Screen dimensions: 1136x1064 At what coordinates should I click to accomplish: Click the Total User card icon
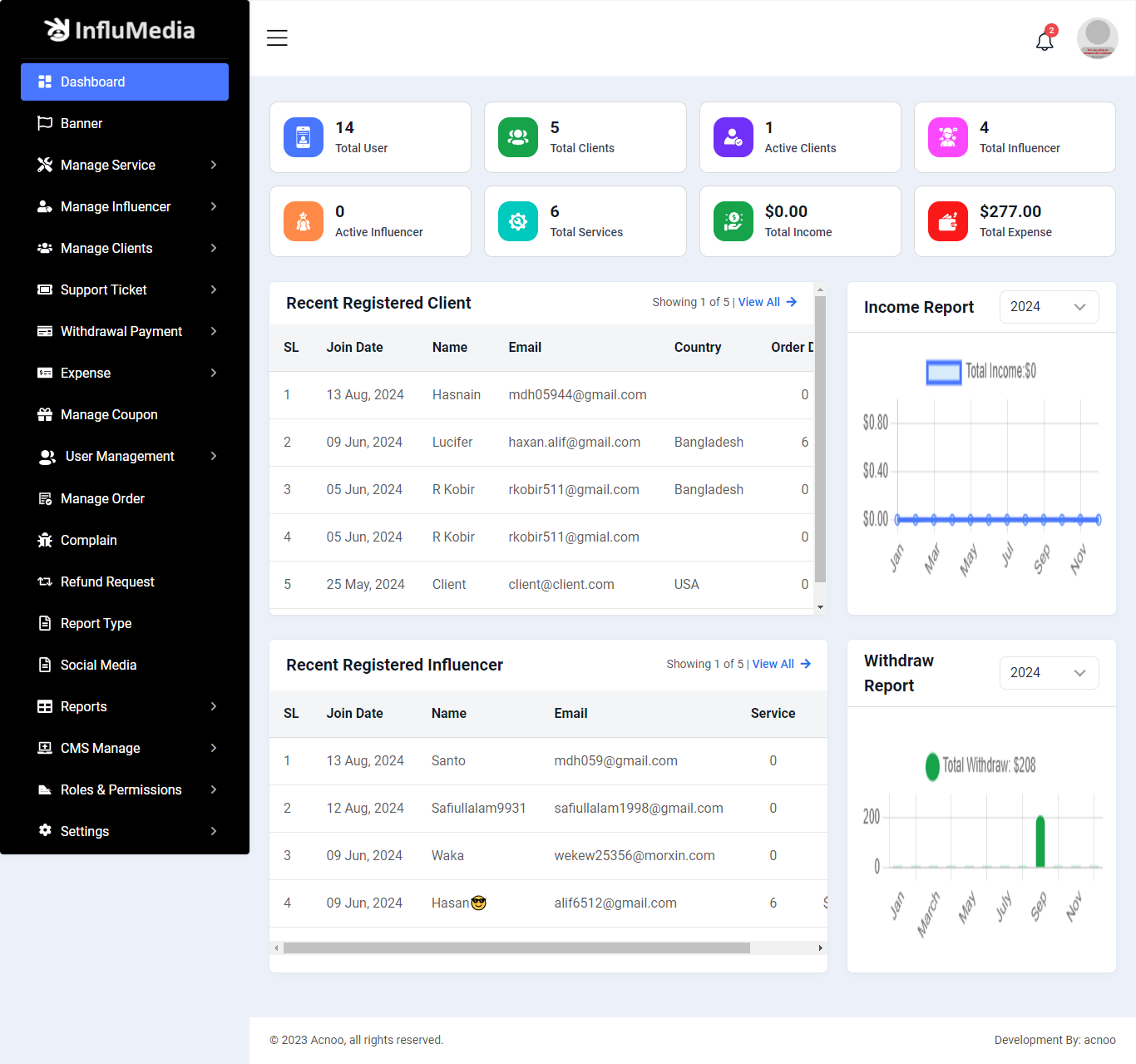point(304,137)
